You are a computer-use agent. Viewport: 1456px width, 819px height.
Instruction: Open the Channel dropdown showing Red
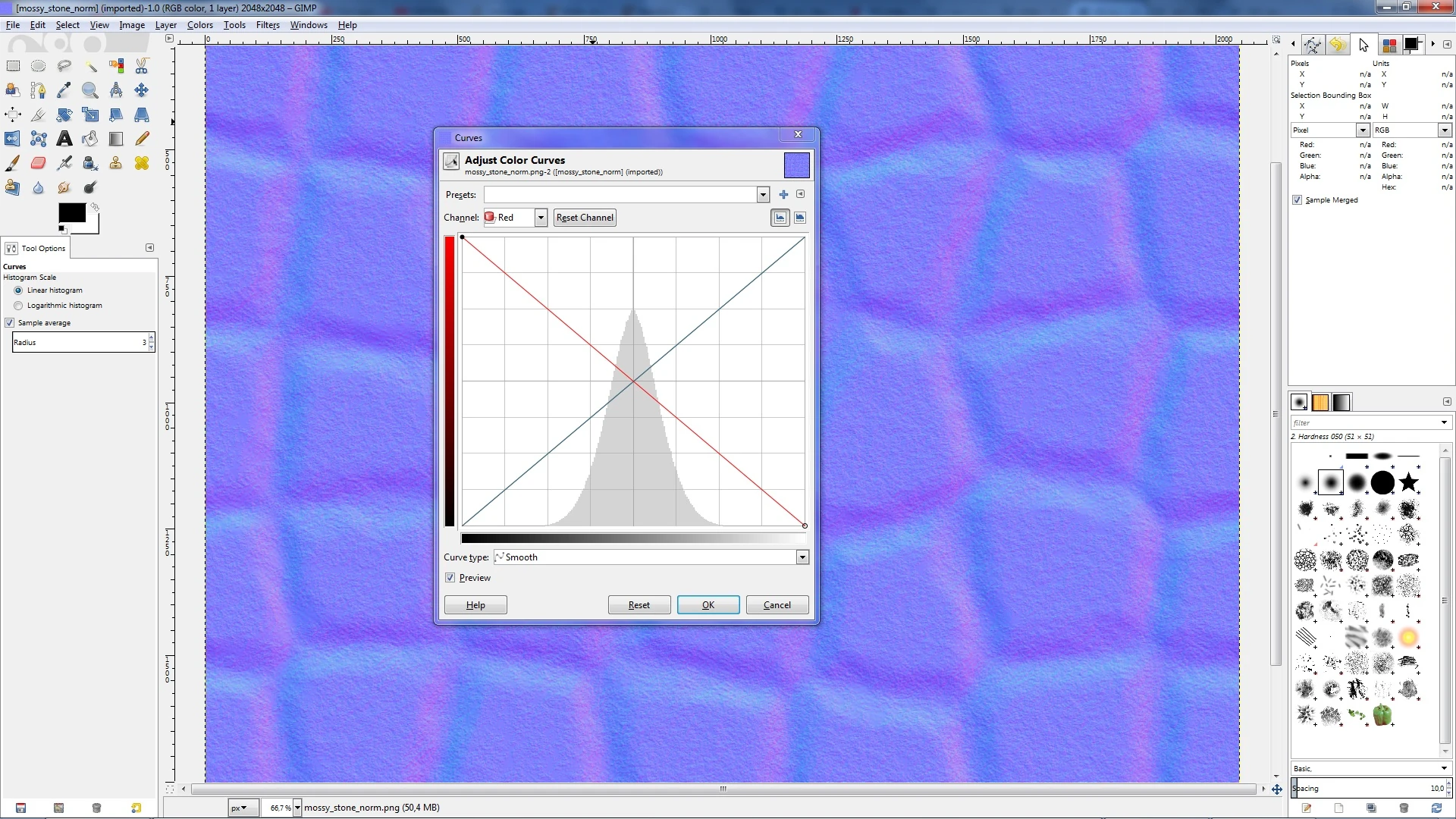[540, 218]
